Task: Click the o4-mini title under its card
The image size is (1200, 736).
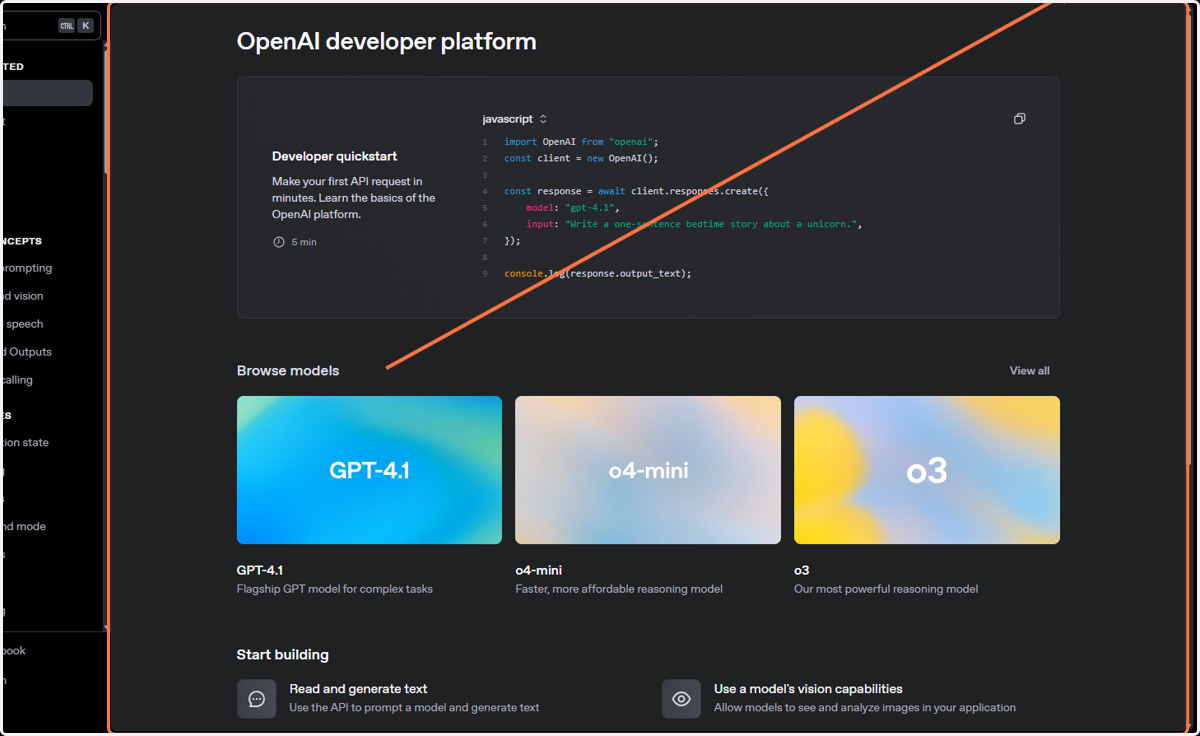Action: tap(539, 570)
